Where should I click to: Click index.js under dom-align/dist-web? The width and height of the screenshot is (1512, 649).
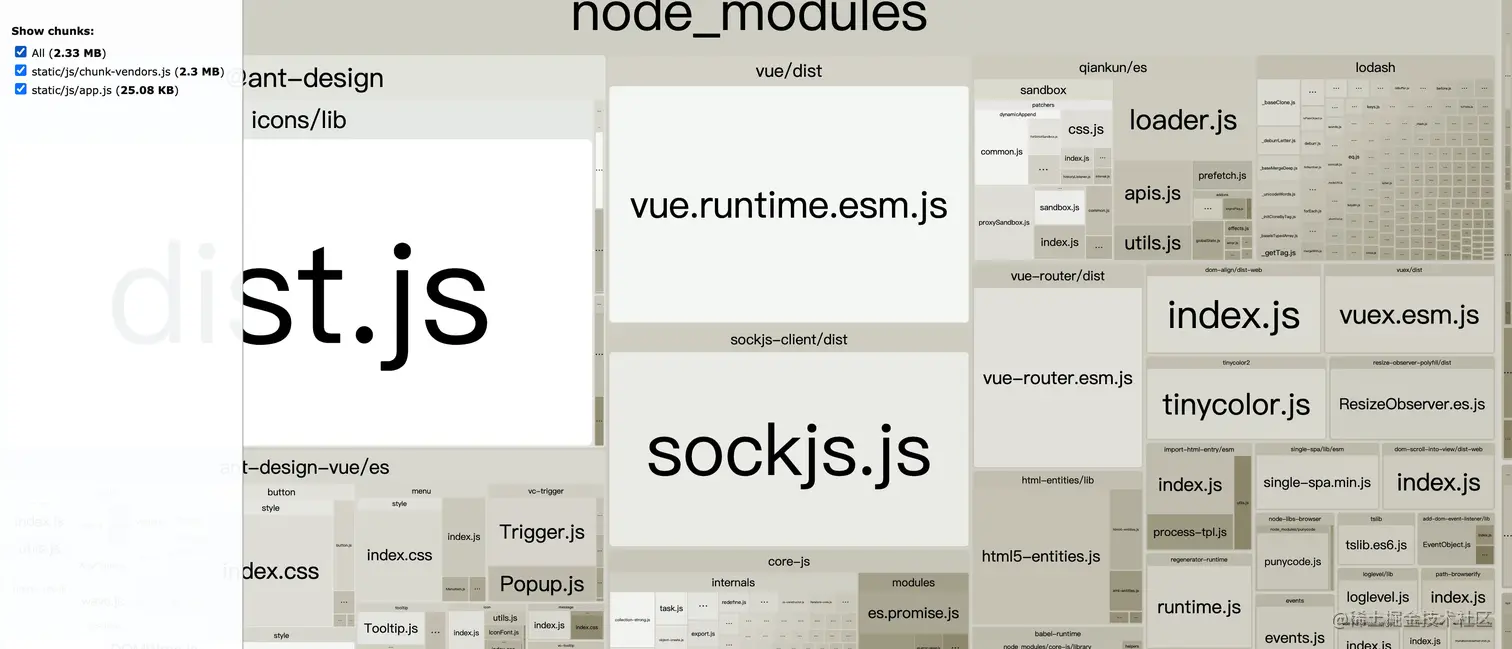pos(1233,315)
